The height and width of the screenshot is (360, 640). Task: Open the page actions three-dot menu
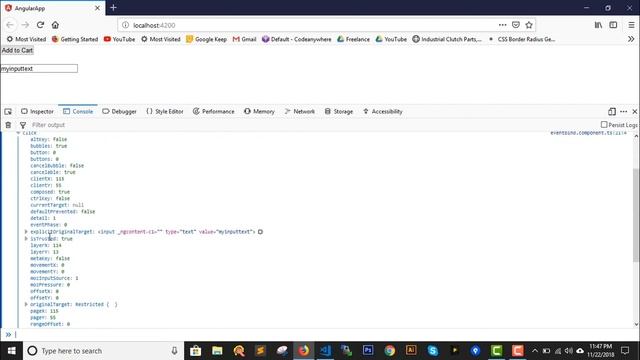[x=502, y=25]
